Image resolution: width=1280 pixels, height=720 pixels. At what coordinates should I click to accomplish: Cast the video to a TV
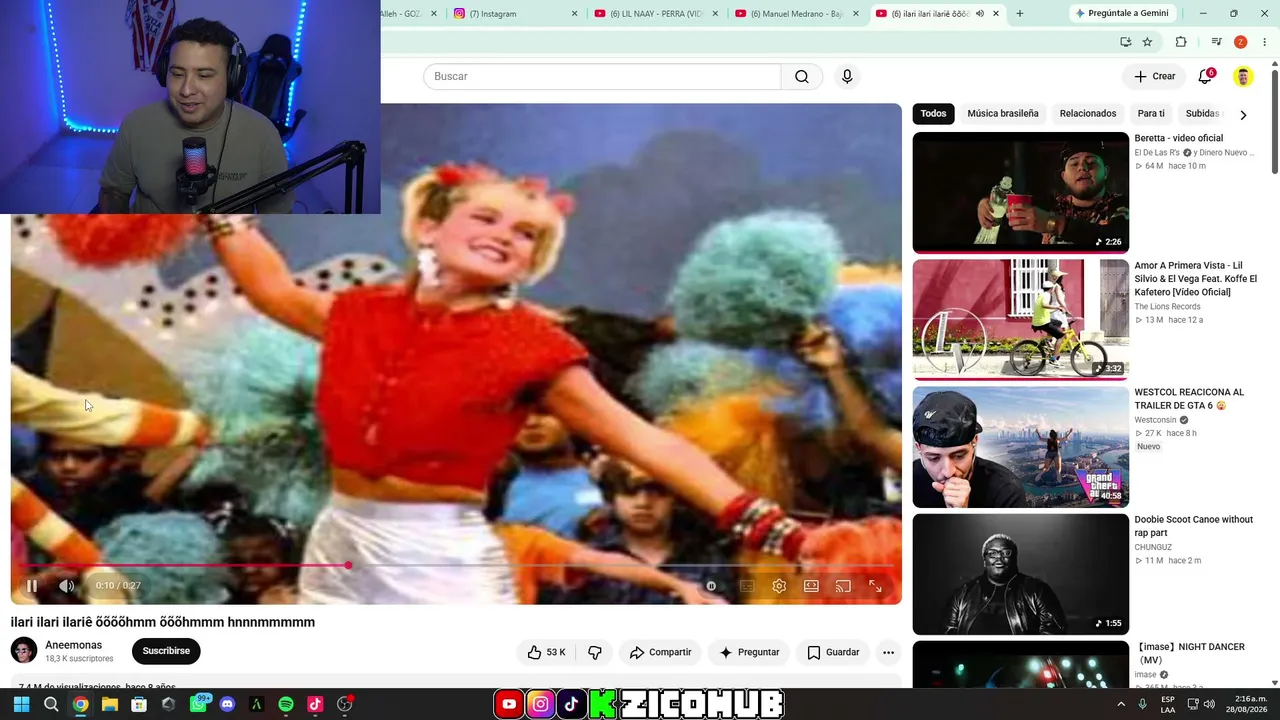coord(843,586)
